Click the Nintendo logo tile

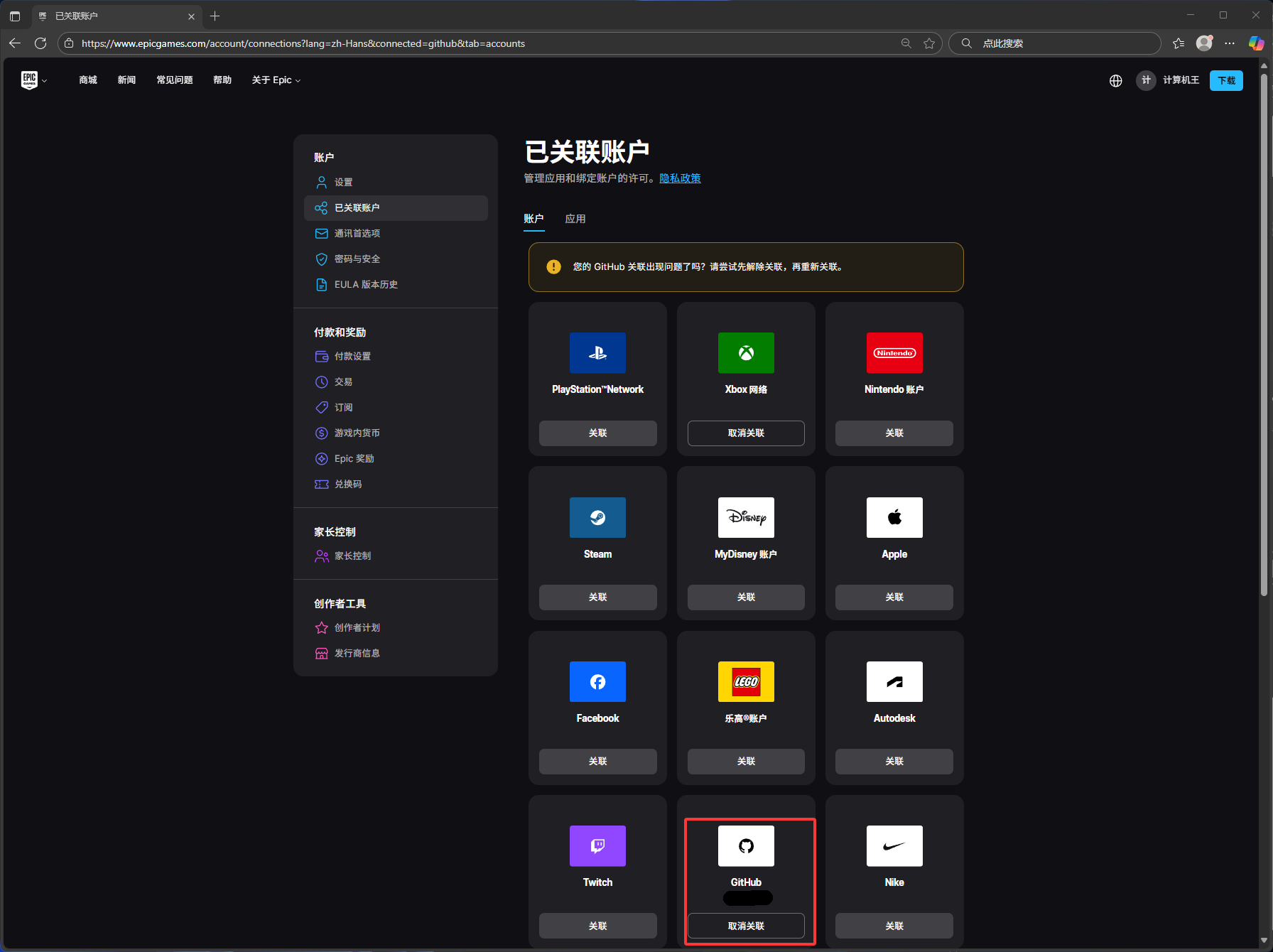pyautogui.click(x=894, y=353)
